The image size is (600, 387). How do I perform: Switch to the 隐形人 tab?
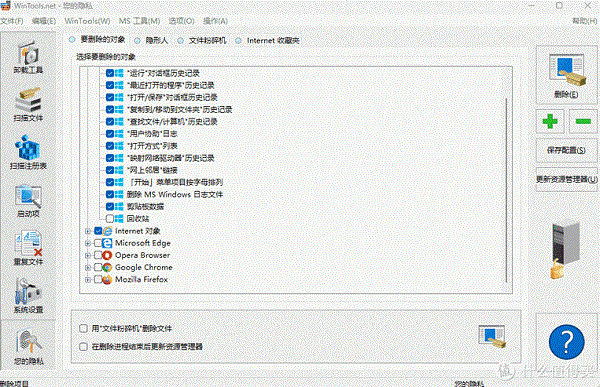pyautogui.click(x=151, y=40)
